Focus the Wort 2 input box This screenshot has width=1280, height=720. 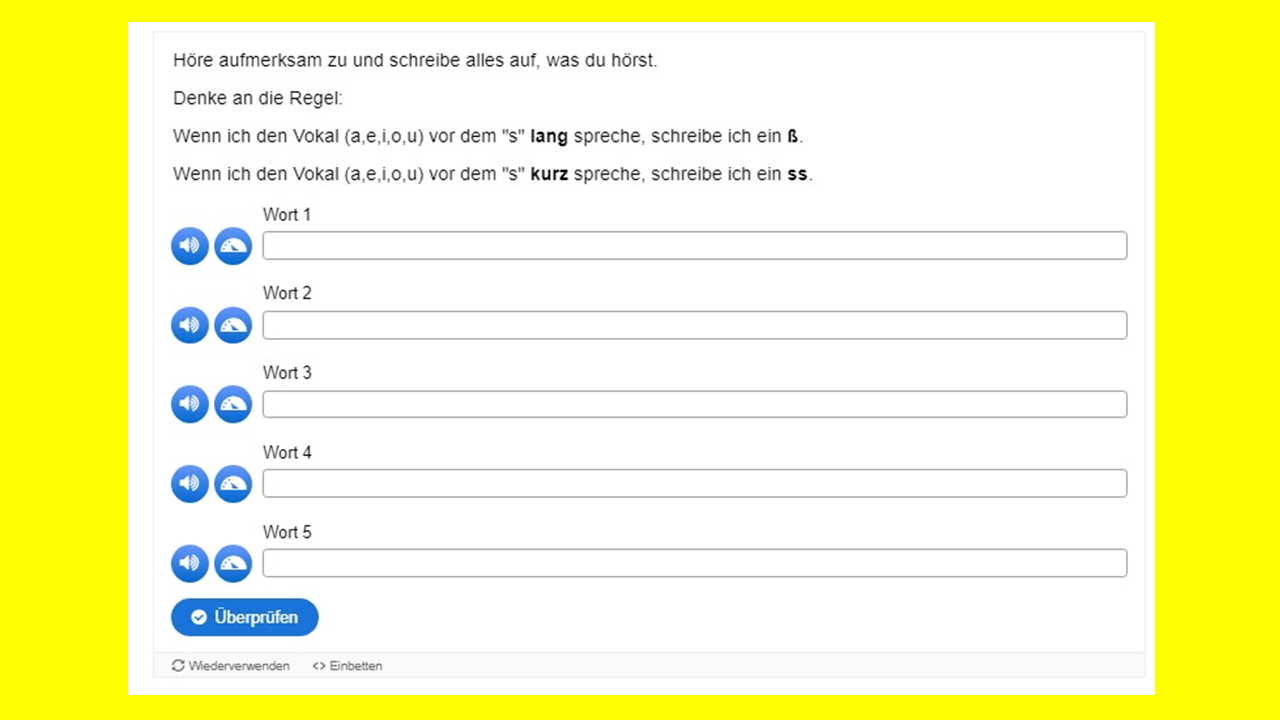(694, 325)
